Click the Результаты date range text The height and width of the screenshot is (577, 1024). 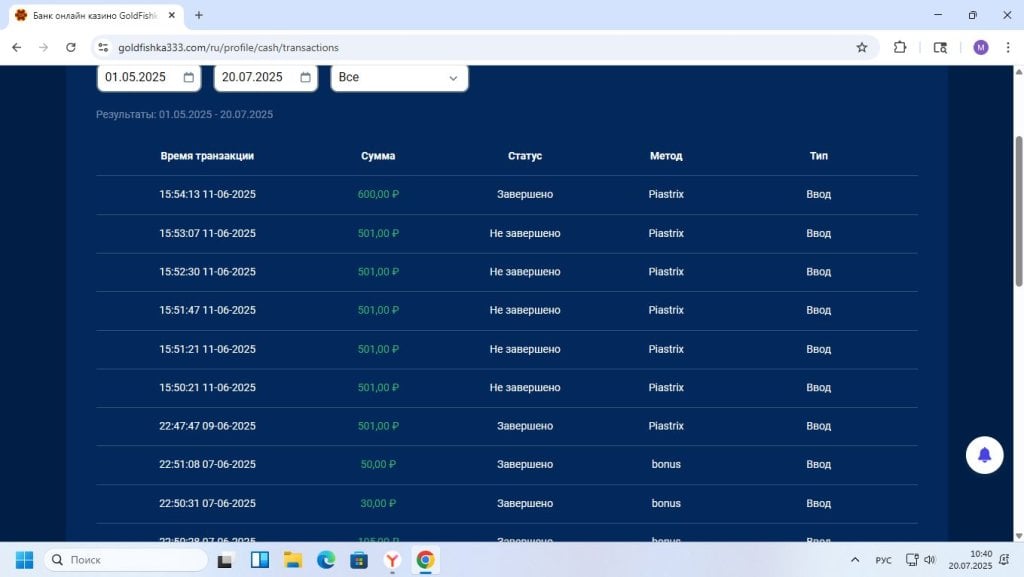(184, 114)
